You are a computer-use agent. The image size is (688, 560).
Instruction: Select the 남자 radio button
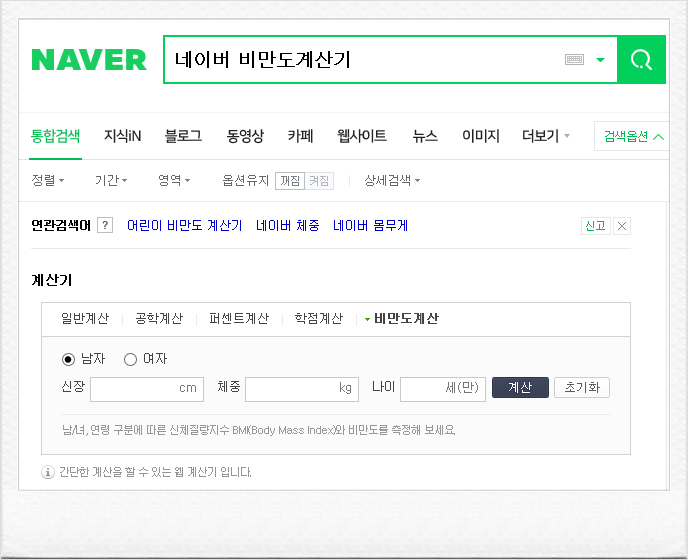click(68, 359)
